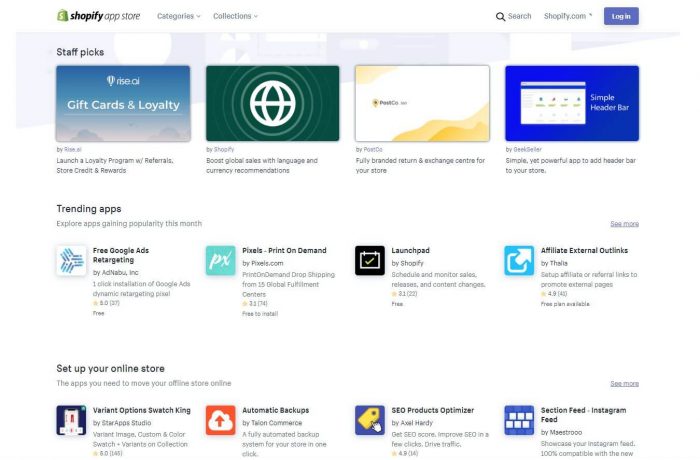The width and height of the screenshot is (700, 460).
Task: Click 'Launch a Loyalty Program w/ Referrals' description
Action: pyautogui.click(x=115, y=166)
